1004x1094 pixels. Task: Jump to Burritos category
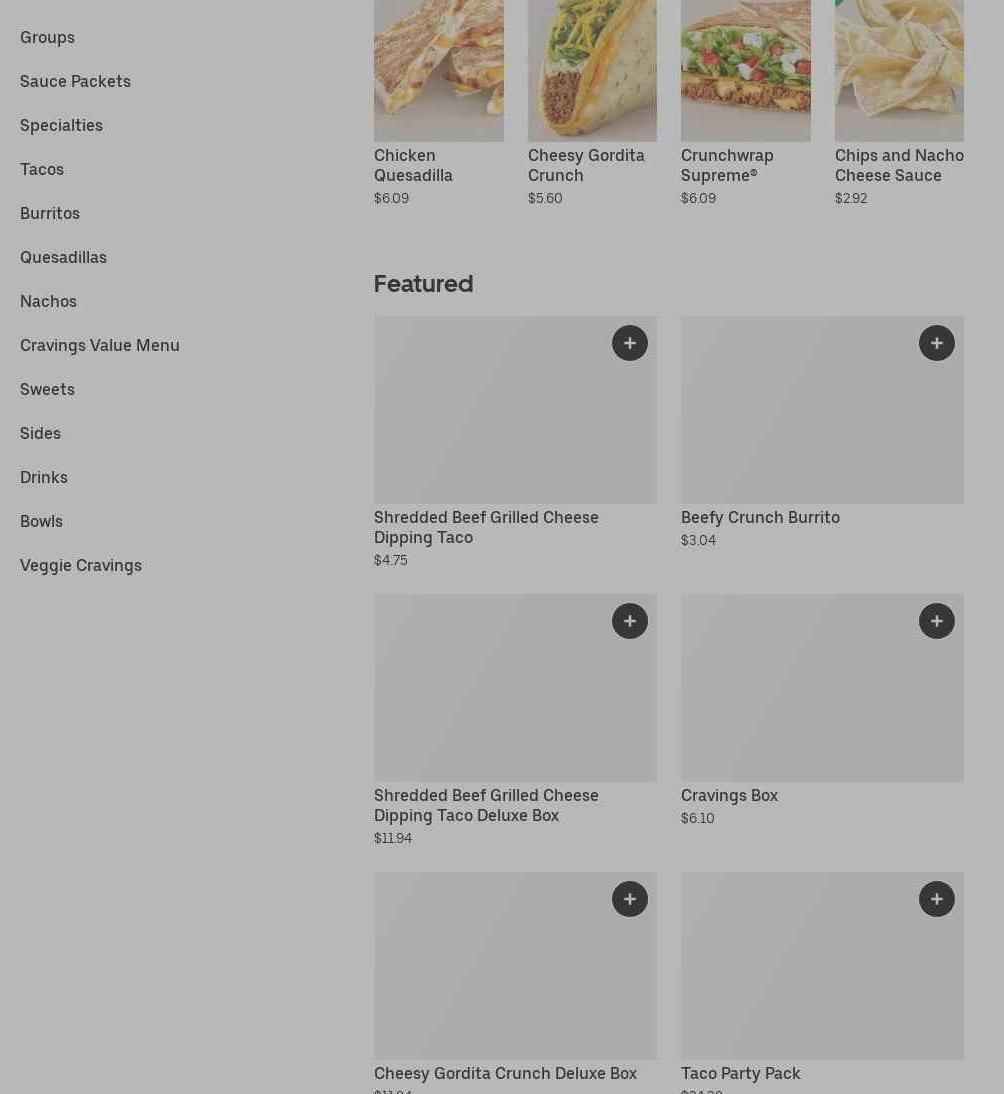tap(50, 213)
